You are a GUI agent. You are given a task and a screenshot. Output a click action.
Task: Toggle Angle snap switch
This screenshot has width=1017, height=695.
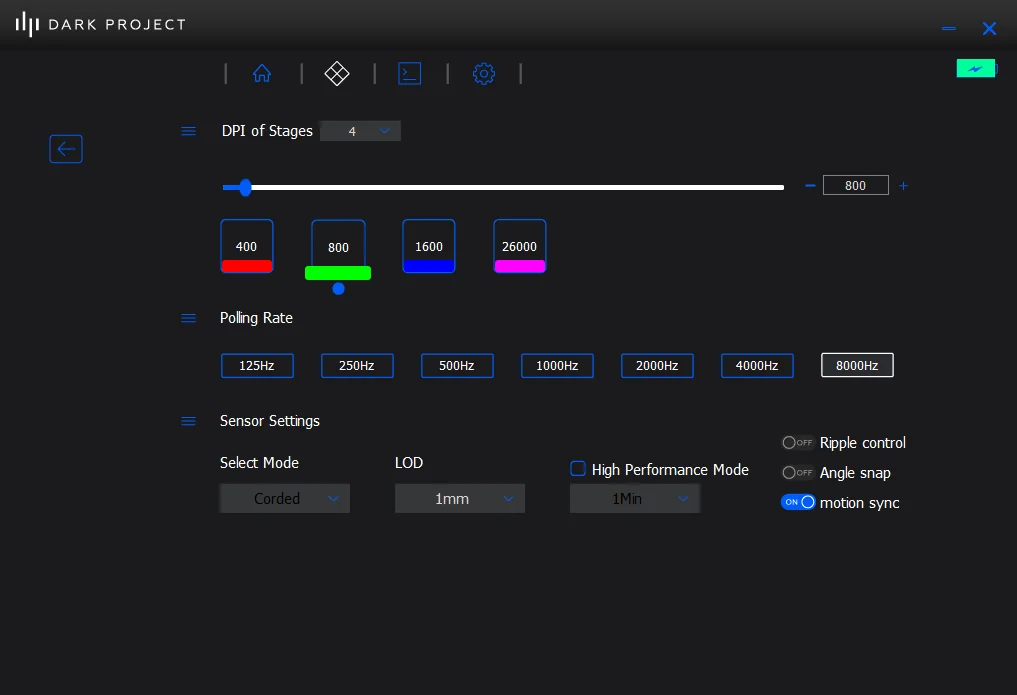click(798, 473)
